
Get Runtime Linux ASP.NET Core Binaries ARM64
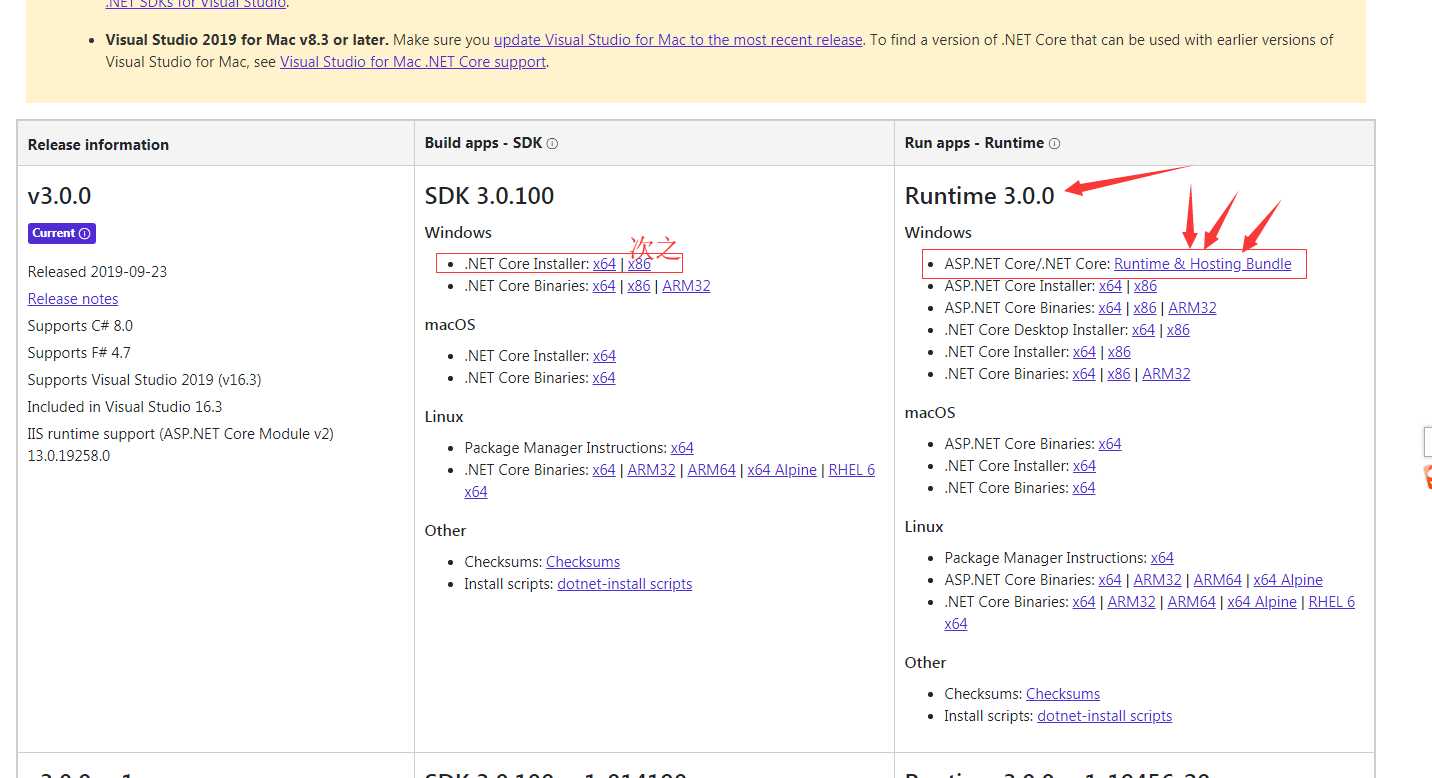coord(1217,580)
